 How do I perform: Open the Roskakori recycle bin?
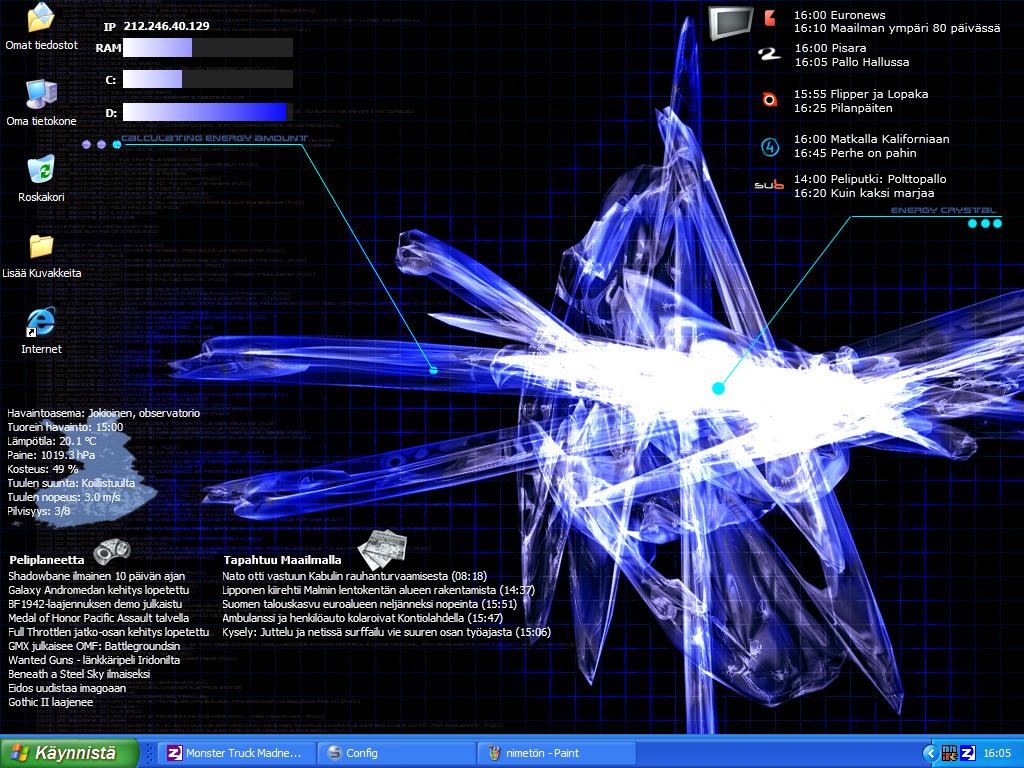point(41,170)
